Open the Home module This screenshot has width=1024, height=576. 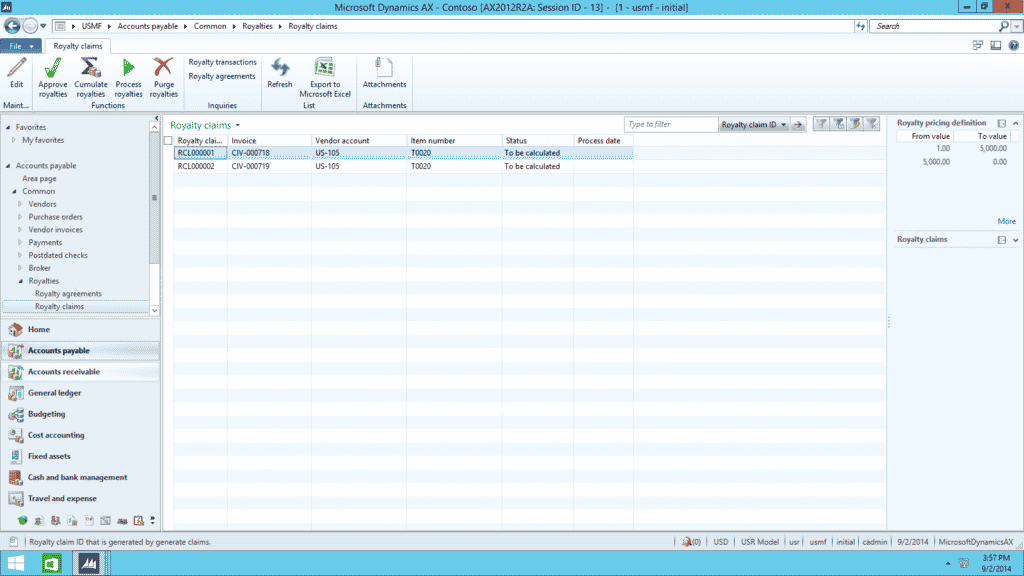pos(81,329)
